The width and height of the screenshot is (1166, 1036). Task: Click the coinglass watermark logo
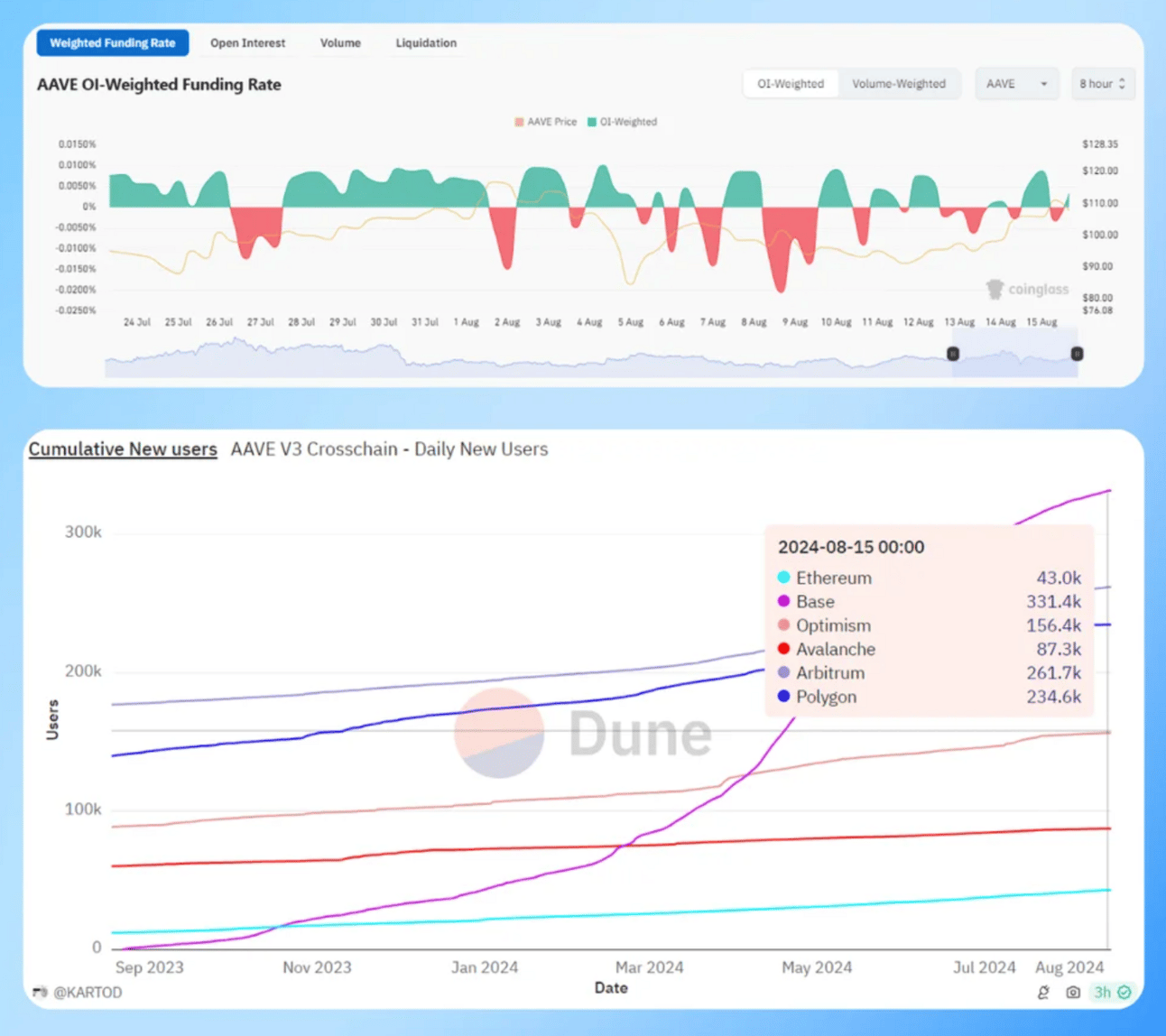pyautogui.click(x=1027, y=290)
